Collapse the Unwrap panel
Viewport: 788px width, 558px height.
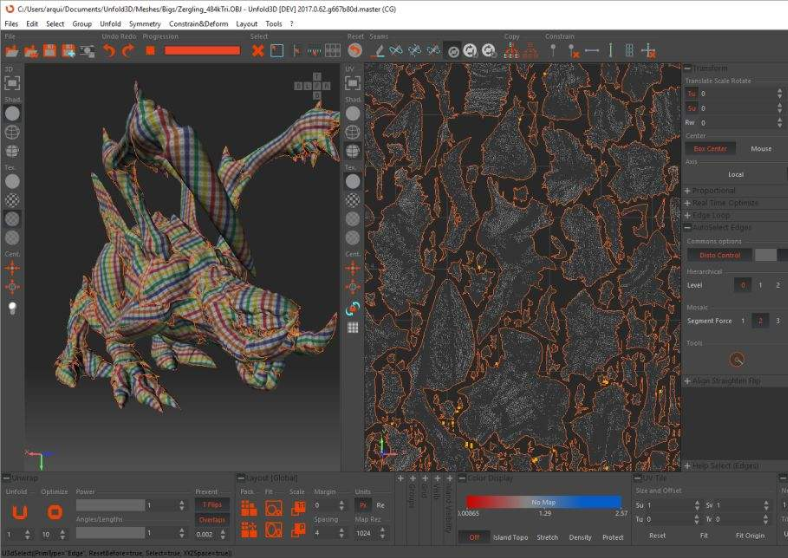7,478
